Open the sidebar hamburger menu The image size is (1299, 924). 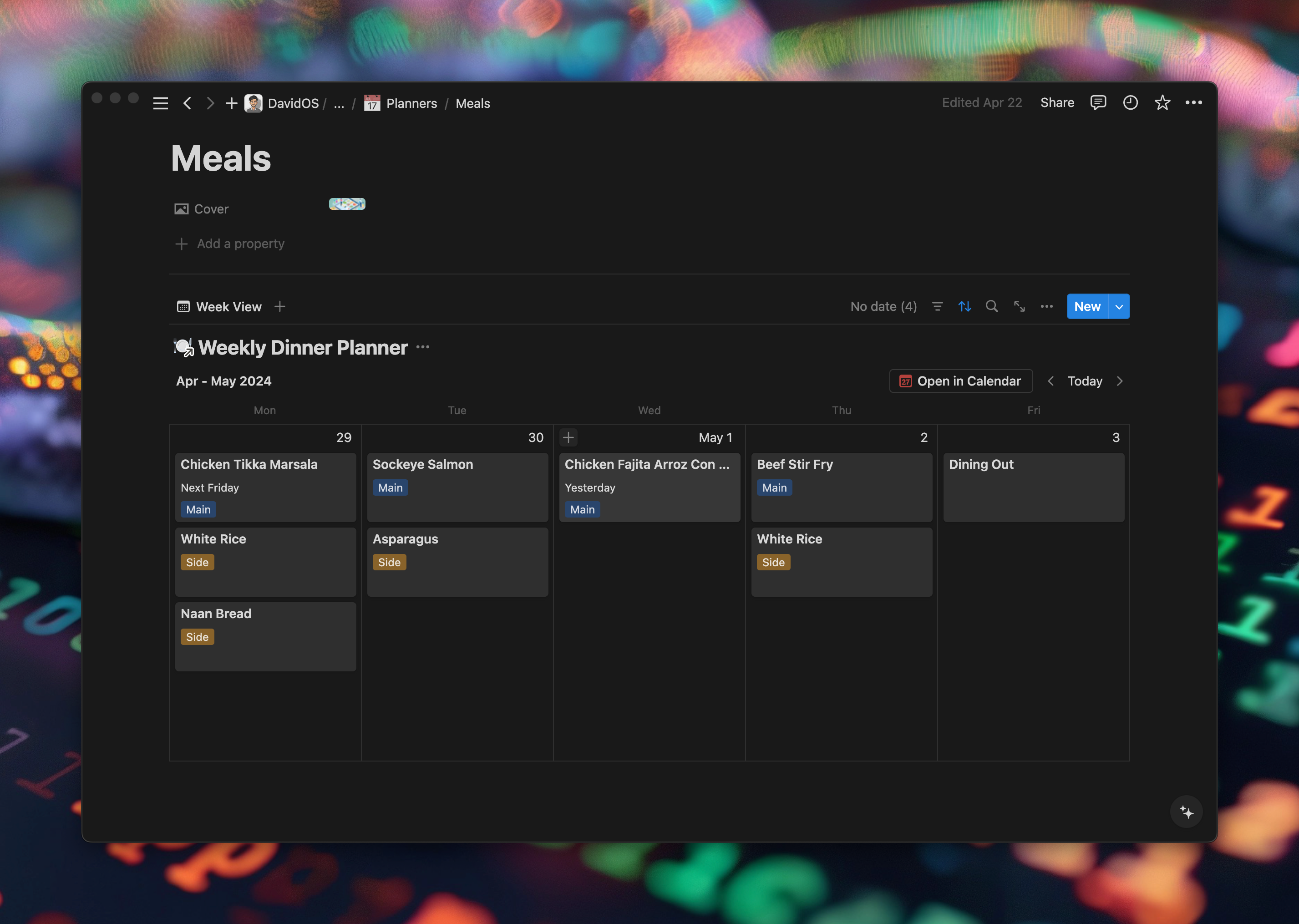(161, 104)
